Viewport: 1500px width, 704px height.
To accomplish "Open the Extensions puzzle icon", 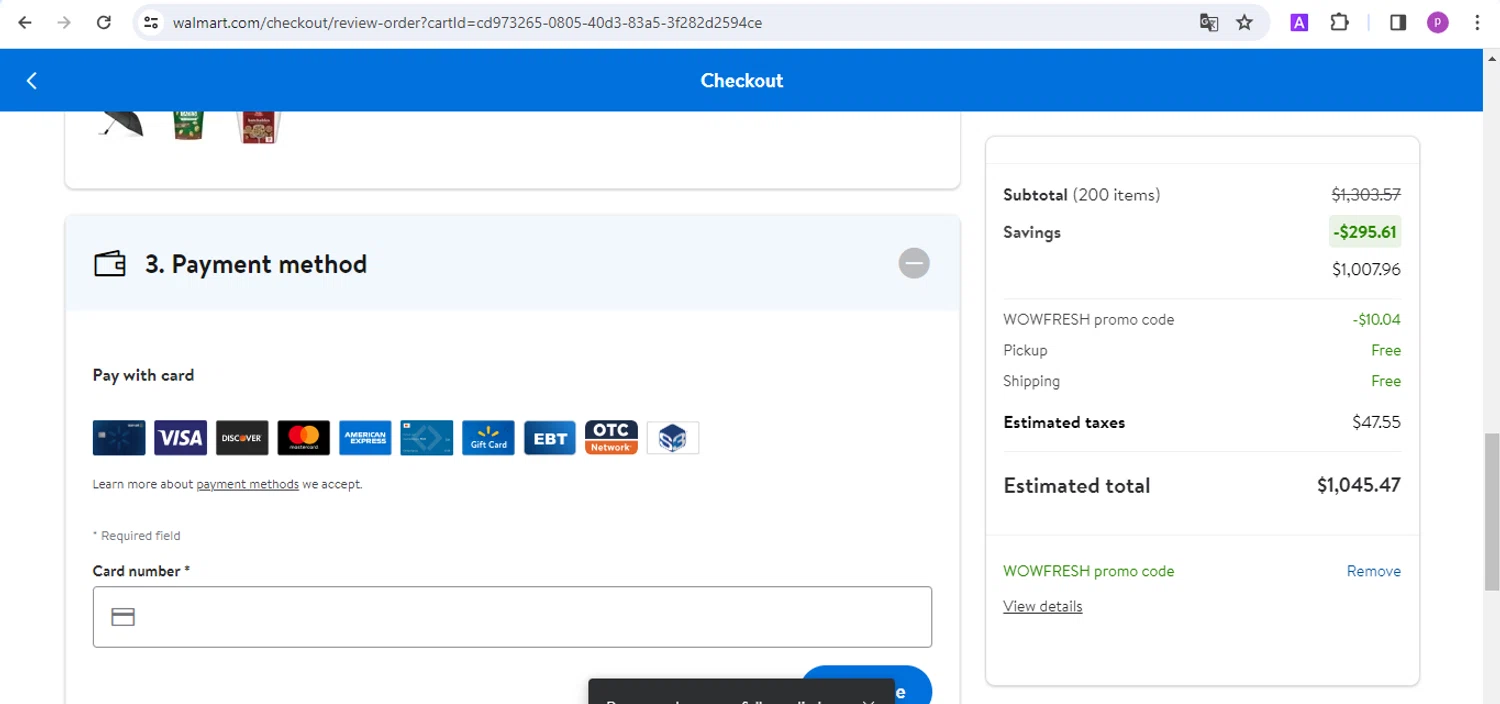I will (x=1339, y=22).
